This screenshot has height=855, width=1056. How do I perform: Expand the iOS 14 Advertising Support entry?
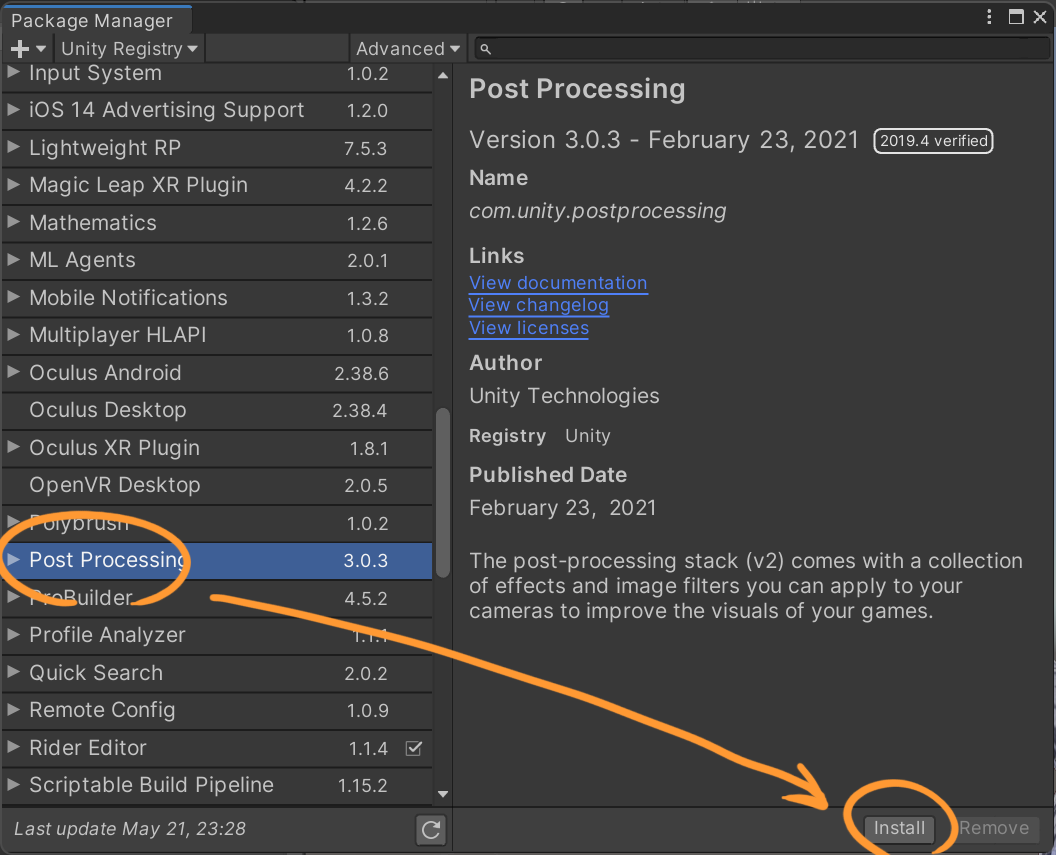[13, 110]
